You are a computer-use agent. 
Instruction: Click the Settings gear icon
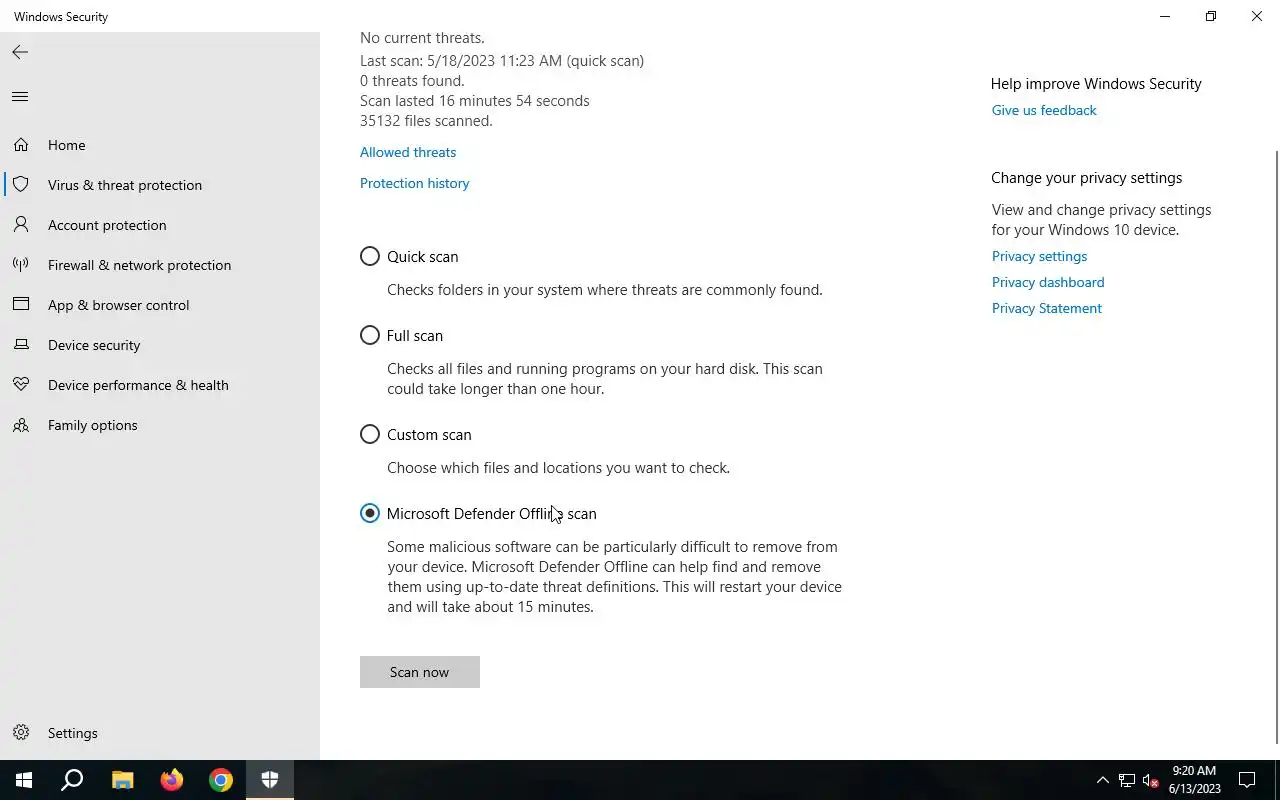pos(21,733)
